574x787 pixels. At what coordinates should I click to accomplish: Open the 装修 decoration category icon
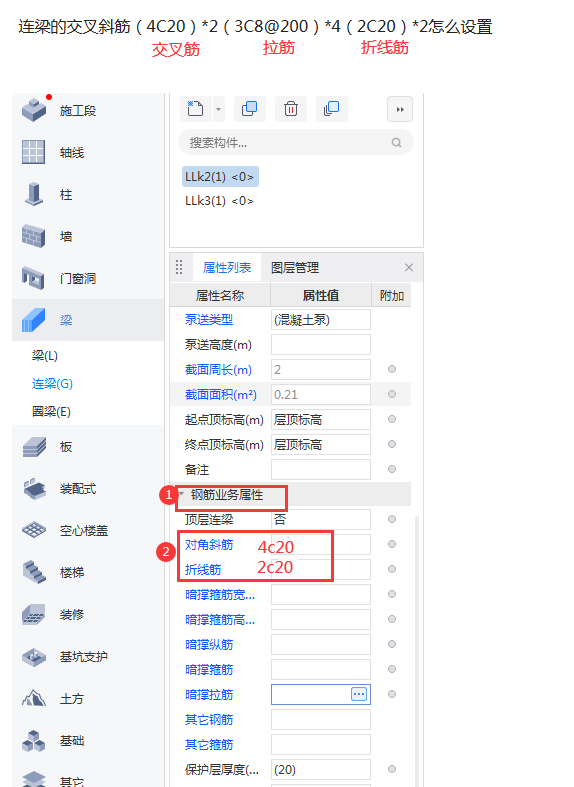[34, 614]
